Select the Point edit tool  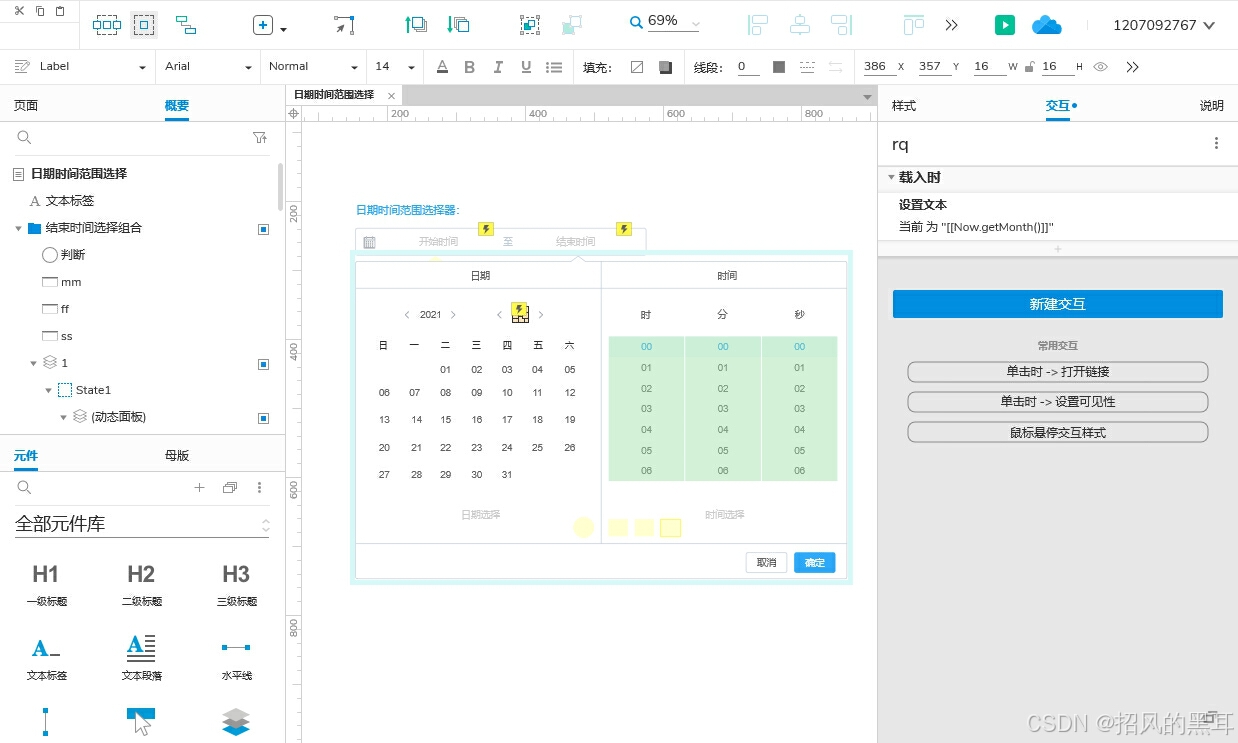[344, 25]
